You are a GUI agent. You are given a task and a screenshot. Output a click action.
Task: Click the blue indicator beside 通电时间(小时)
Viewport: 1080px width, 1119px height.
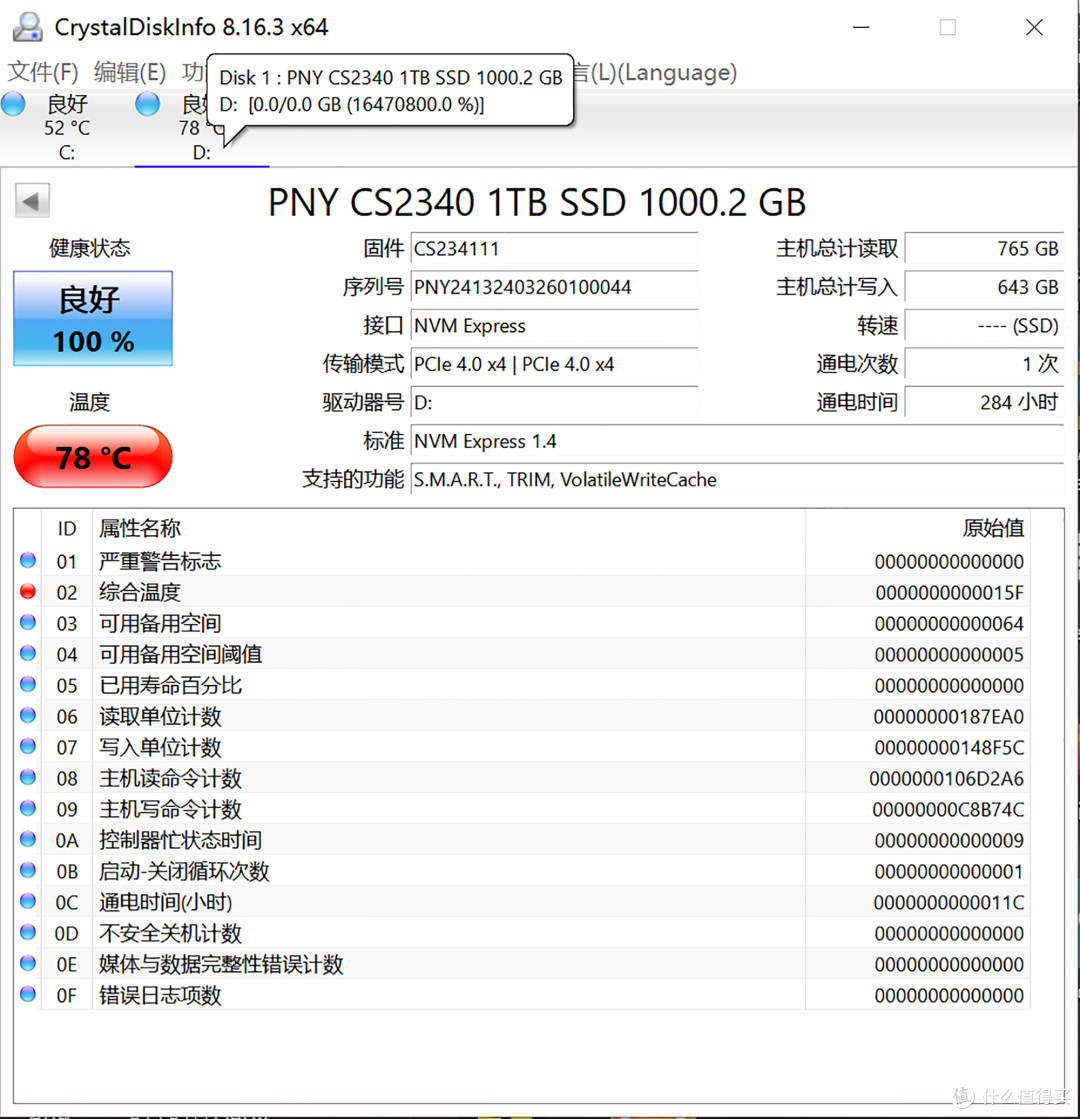click(27, 902)
